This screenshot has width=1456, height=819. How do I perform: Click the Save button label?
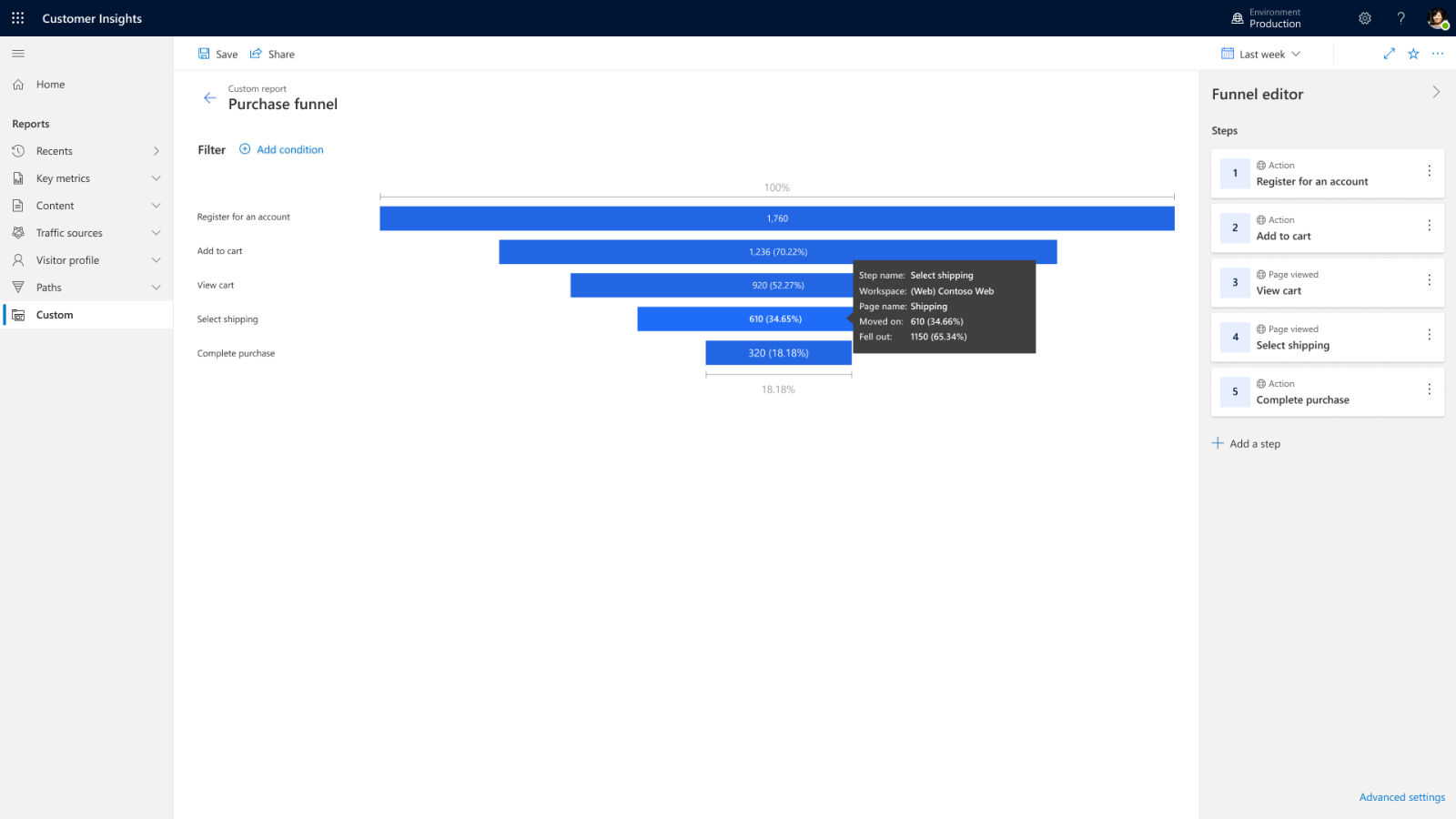point(227,55)
